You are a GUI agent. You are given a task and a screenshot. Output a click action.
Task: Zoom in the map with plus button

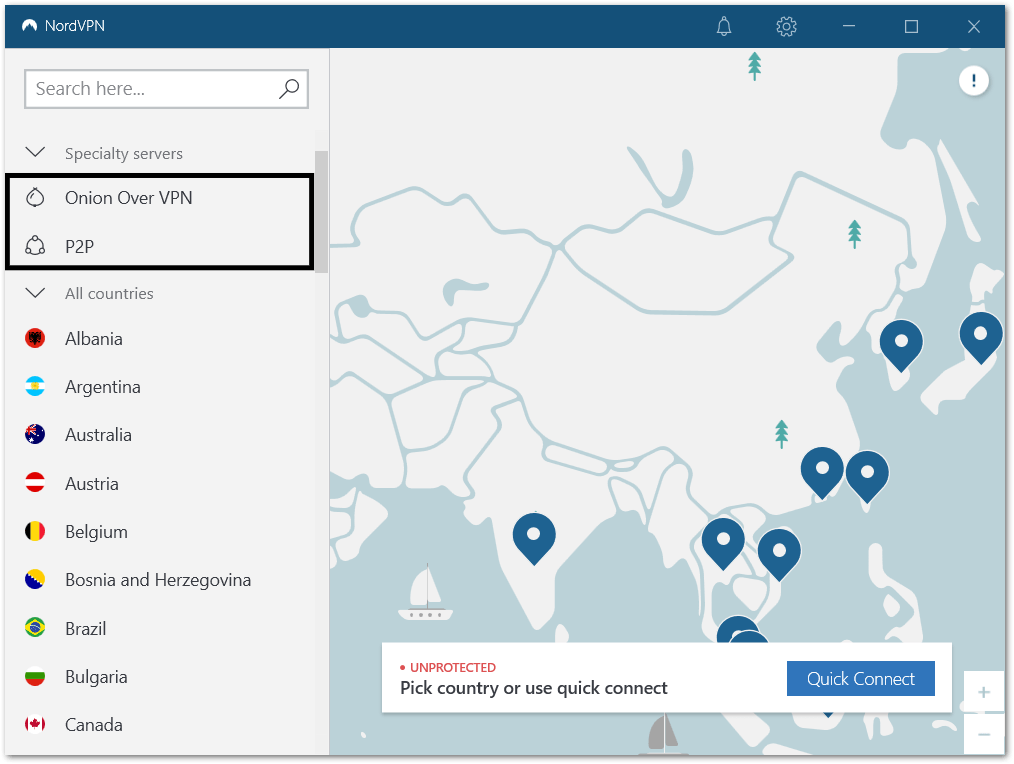pyautogui.click(x=984, y=692)
